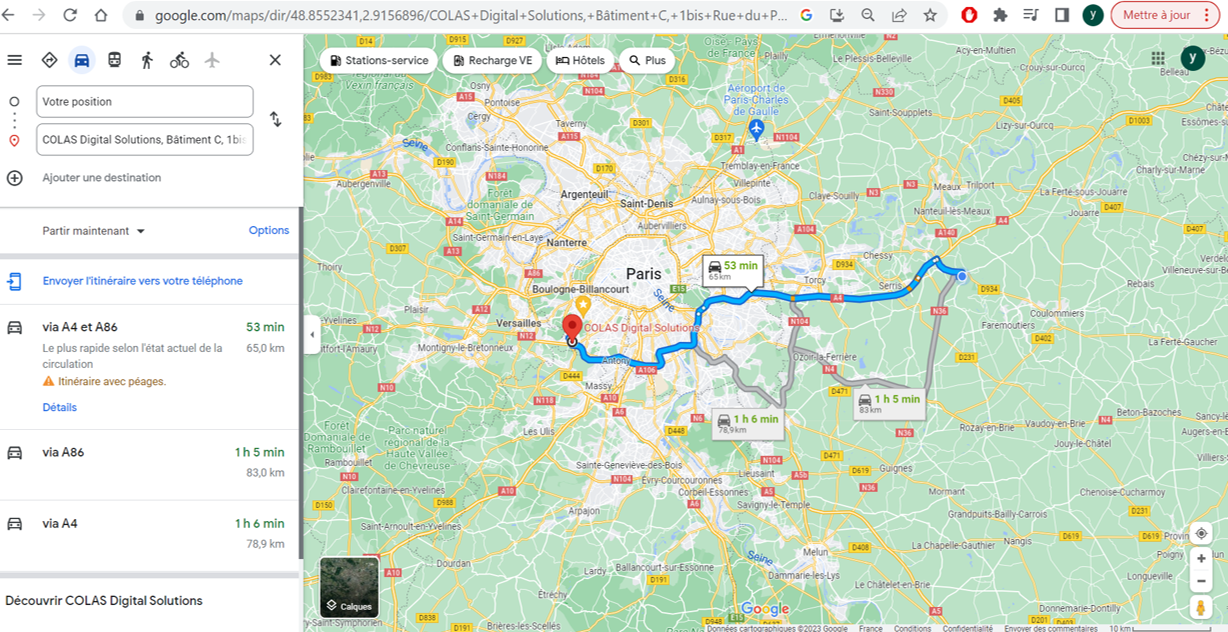Open the Google apps grid icon
Image resolution: width=1228 pixels, height=632 pixels.
(x=1158, y=59)
